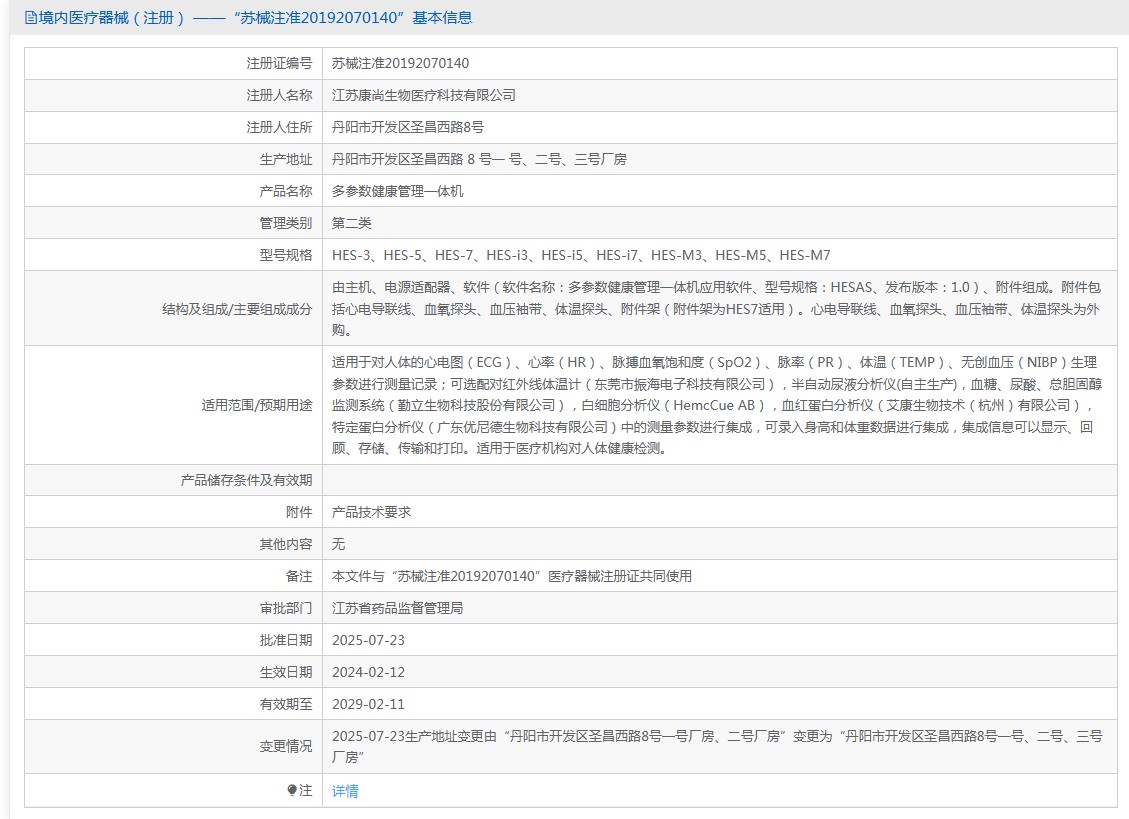The width and height of the screenshot is (1129, 819).
Task: Click the product name 多参数健康管理一体机
Action: click(x=398, y=191)
